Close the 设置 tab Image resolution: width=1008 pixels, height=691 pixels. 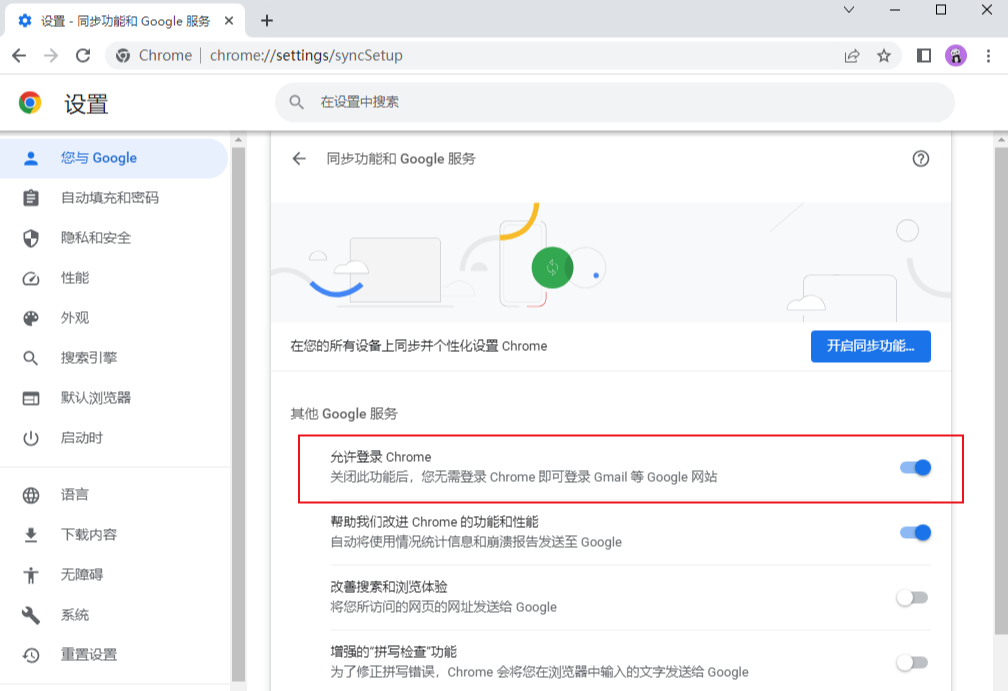coord(229,21)
